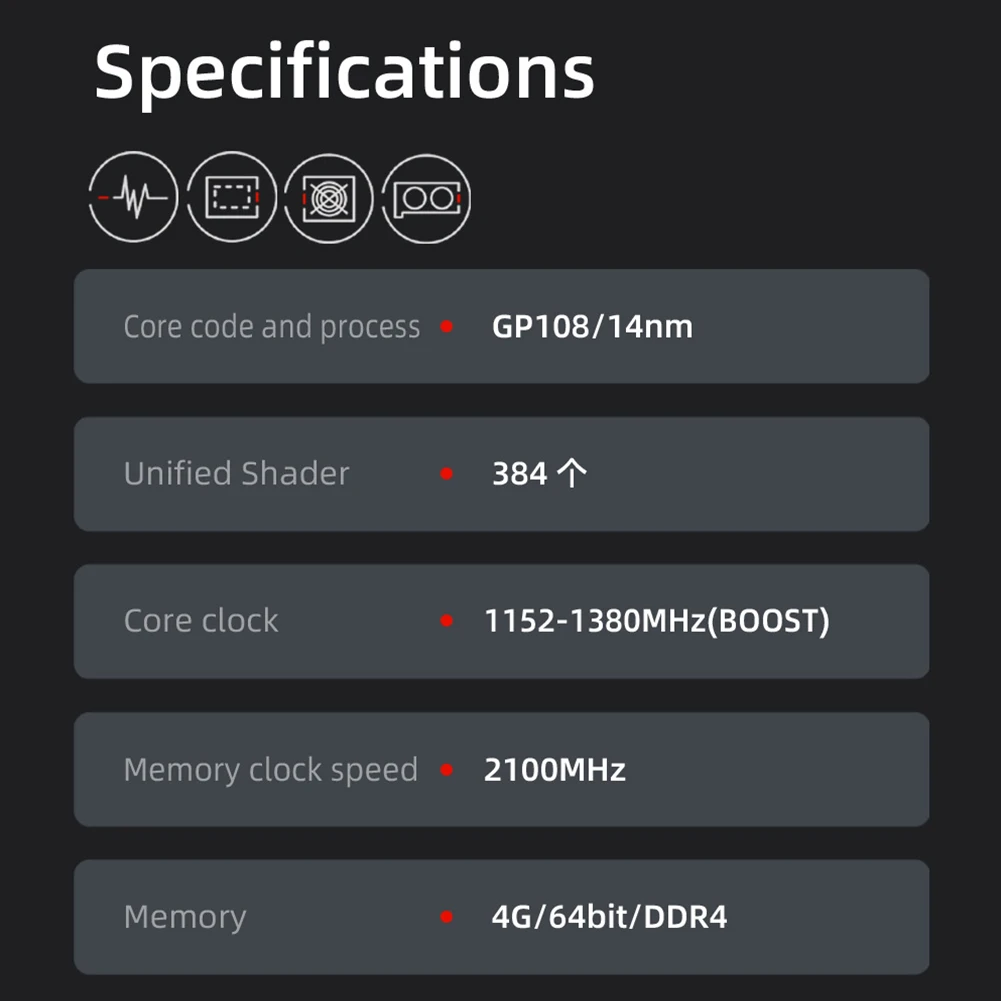Click the red dot beside Core clock

click(447, 621)
